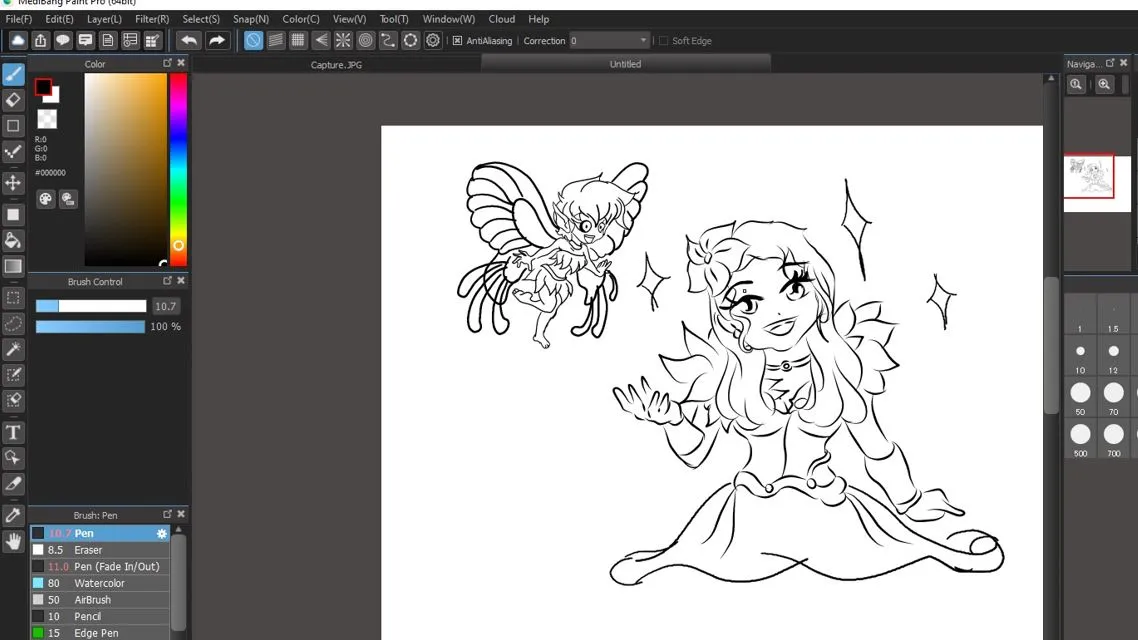
Task: Click the color palette icon
Action: (x=46, y=199)
